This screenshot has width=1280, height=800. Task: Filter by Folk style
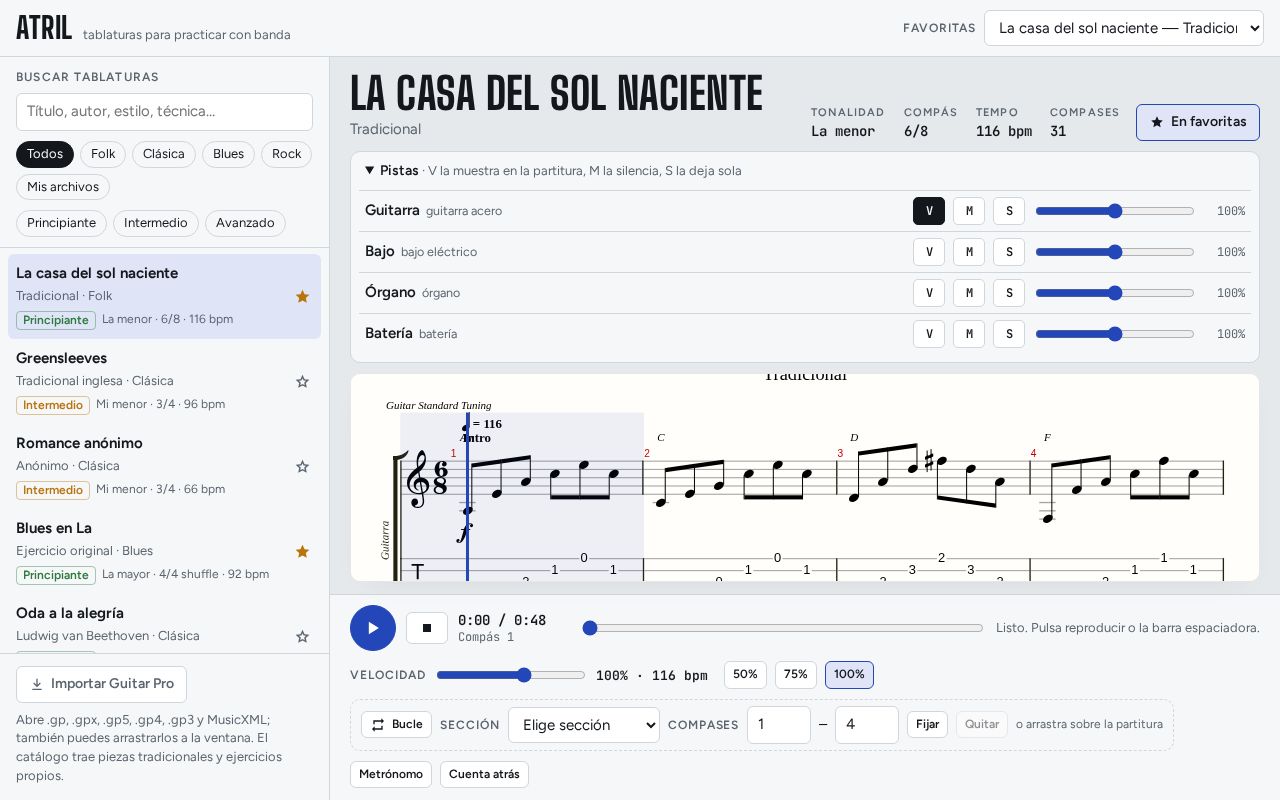103,154
